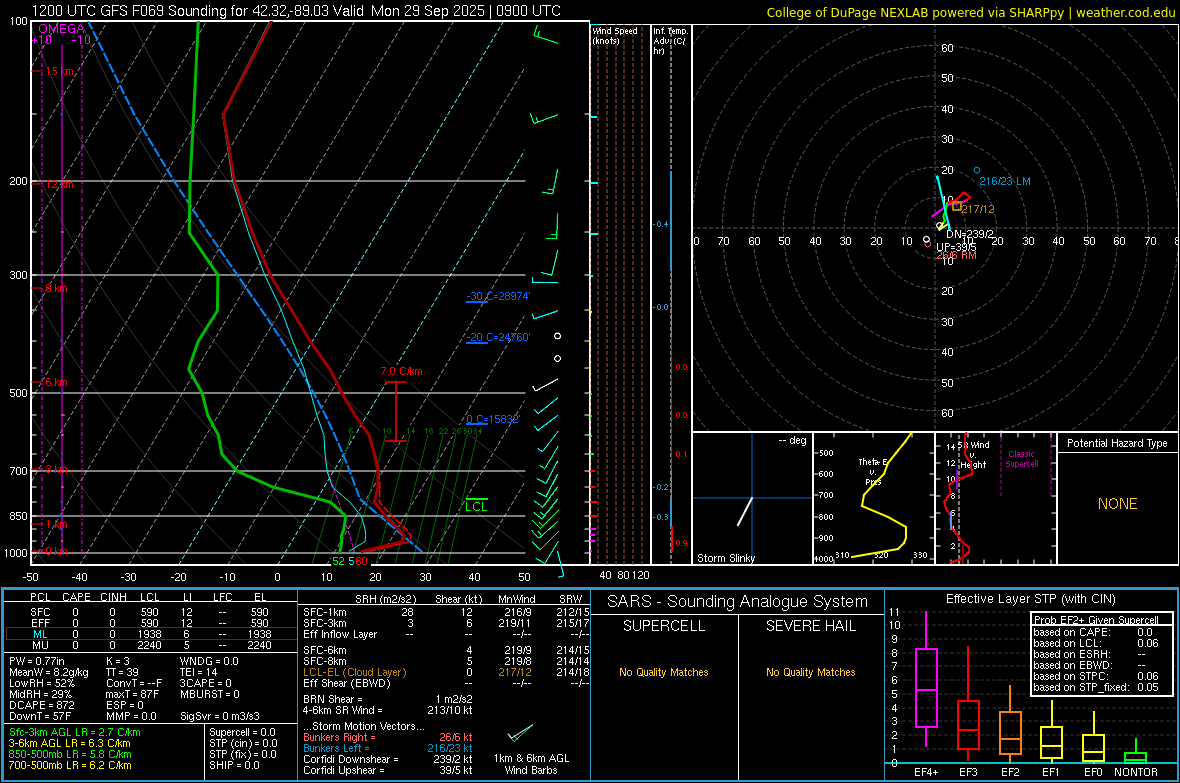This screenshot has height=783, width=1180.
Task: Click the Corfidi Downshear vector line
Action: tap(388, 760)
